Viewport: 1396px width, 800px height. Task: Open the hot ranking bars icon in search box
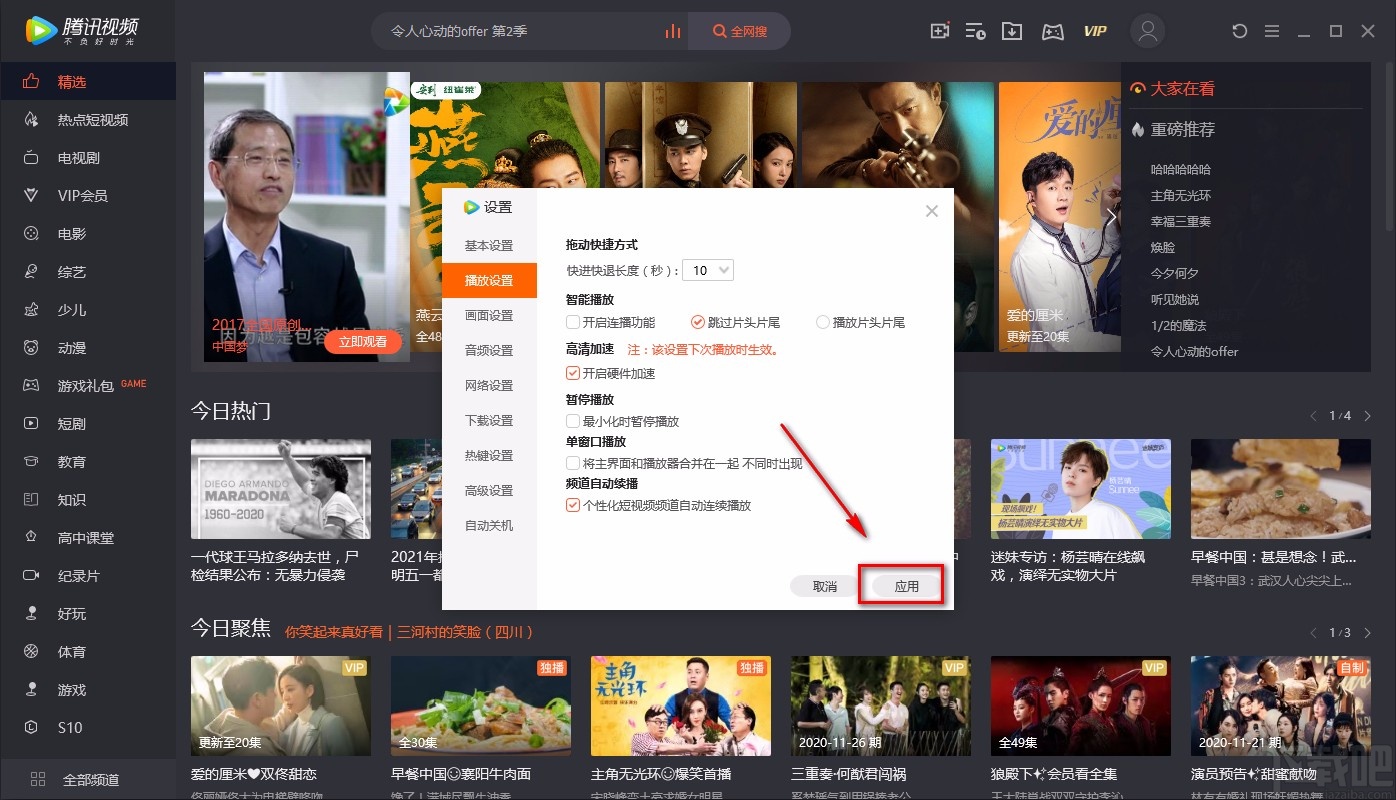[x=673, y=32]
